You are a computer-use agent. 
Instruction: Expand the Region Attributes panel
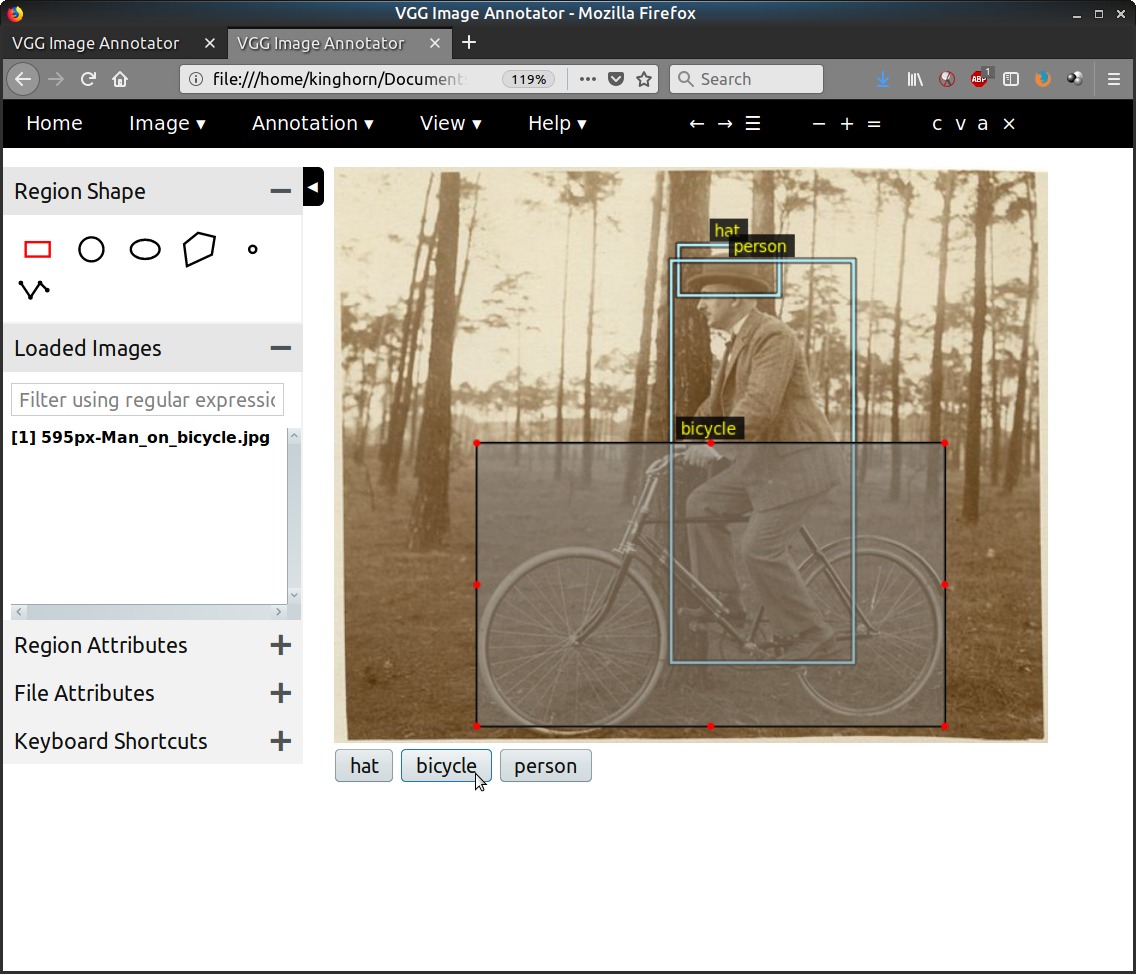280,645
